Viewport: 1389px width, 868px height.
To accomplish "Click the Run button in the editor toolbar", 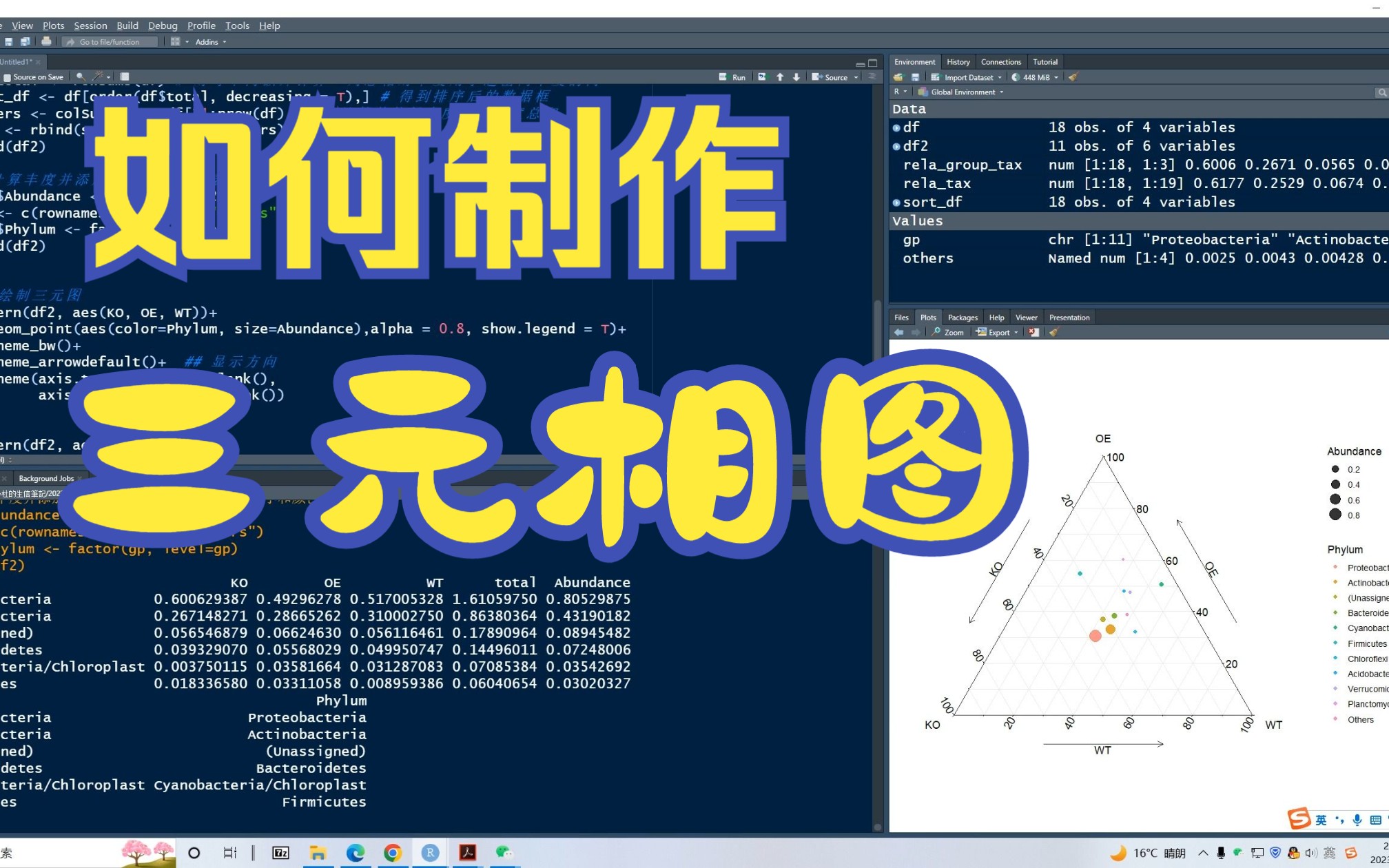I will [734, 77].
